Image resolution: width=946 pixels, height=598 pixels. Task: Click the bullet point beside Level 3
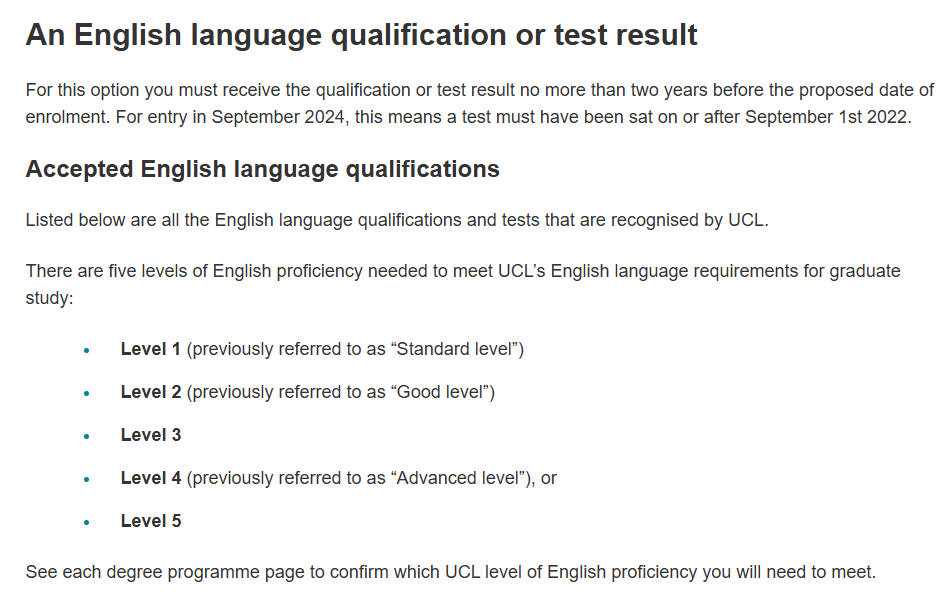(x=87, y=436)
